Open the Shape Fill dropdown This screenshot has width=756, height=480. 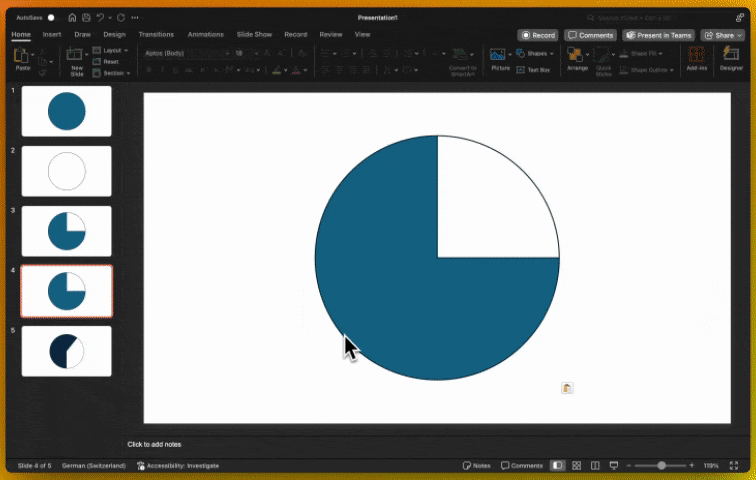(x=641, y=53)
